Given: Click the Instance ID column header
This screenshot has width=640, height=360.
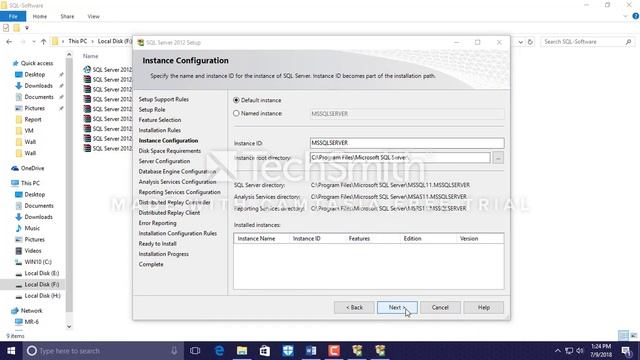Looking at the screenshot, I should click(x=307, y=238).
